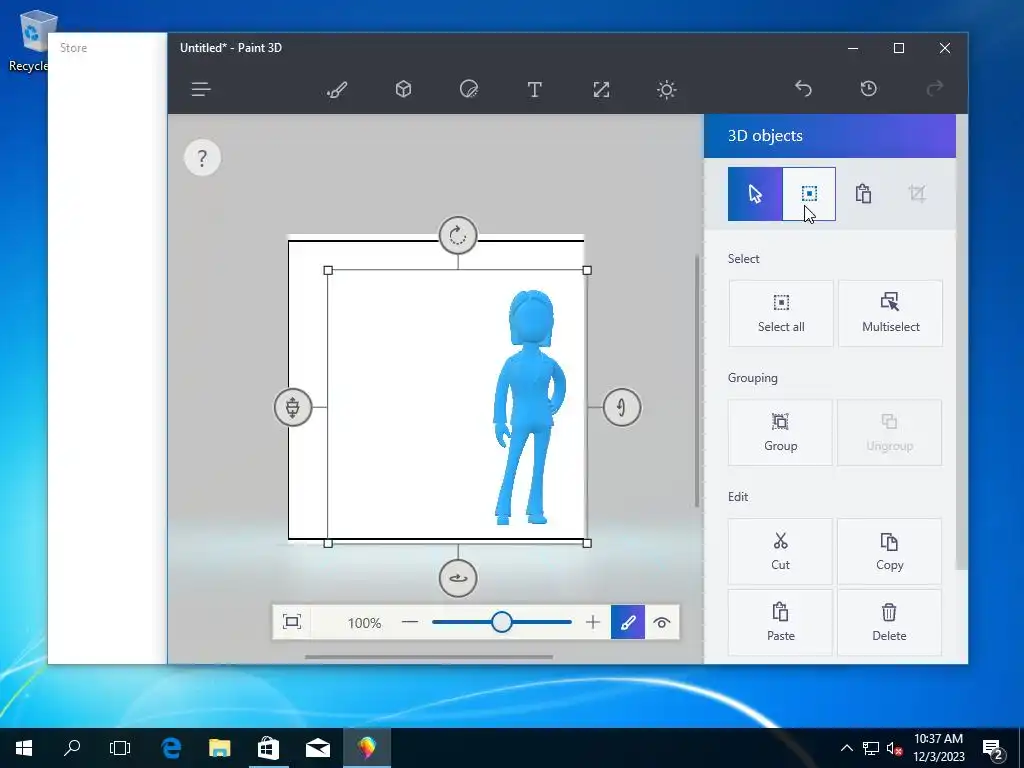Click the Y-axis rotate handle below selection
This screenshot has height=768, width=1024.
[x=458, y=578]
